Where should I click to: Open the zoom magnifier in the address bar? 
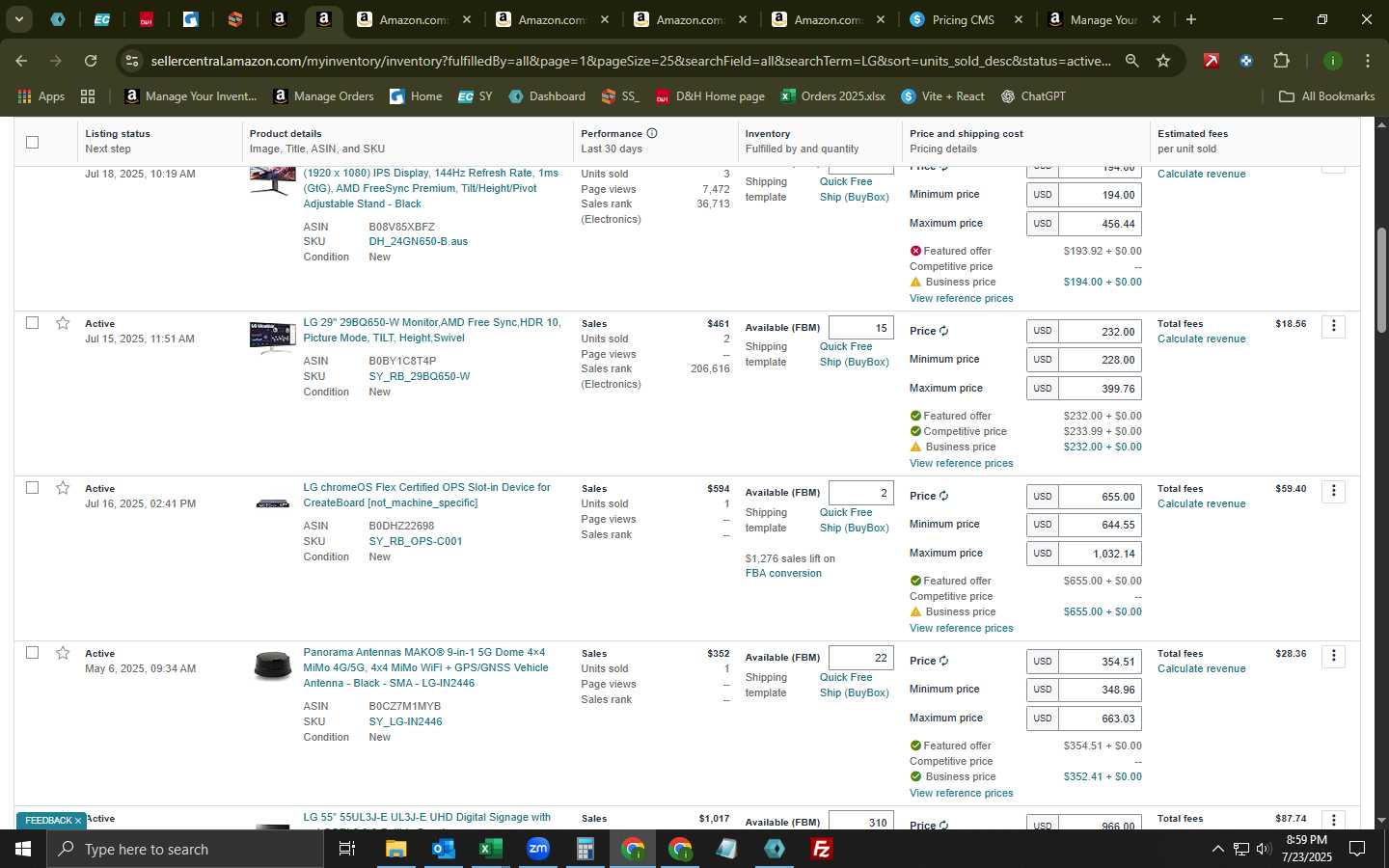[1131, 61]
